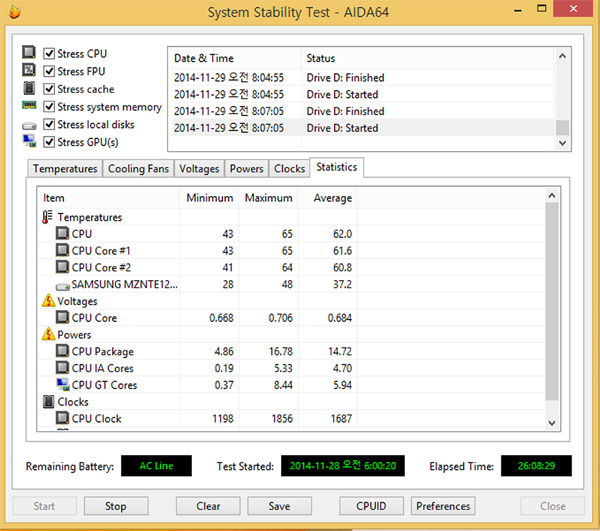The image size is (600, 531).
Task: Select the Statistics tab
Action: 337,168
